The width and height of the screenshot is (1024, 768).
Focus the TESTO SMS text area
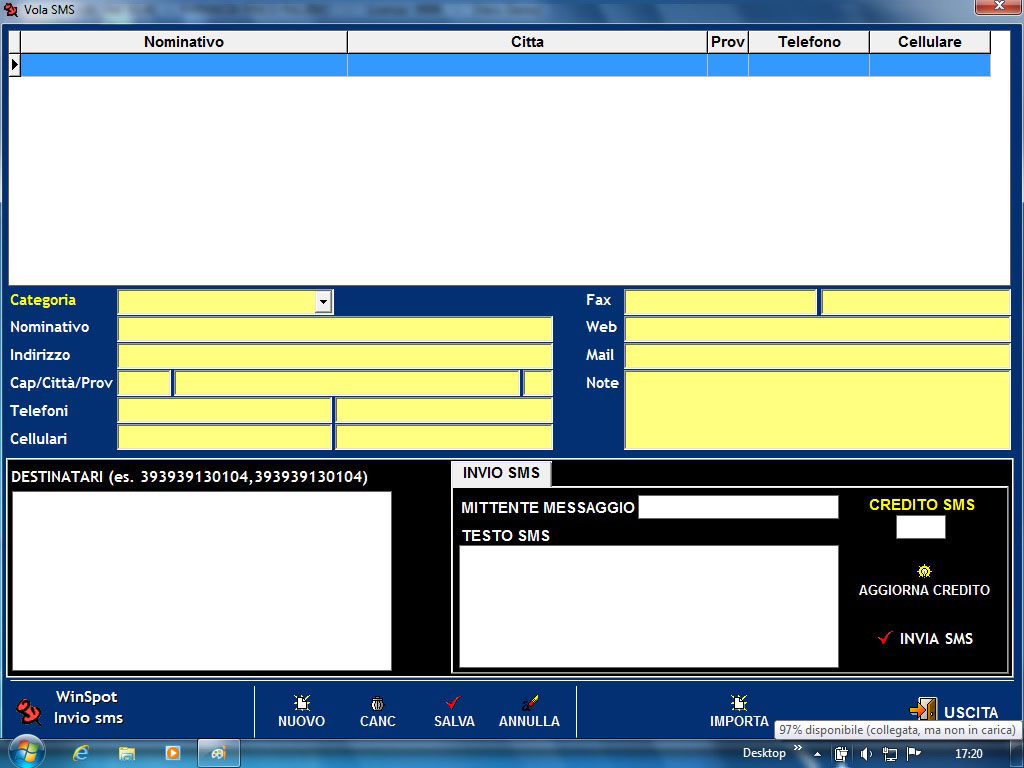point(648,606)
